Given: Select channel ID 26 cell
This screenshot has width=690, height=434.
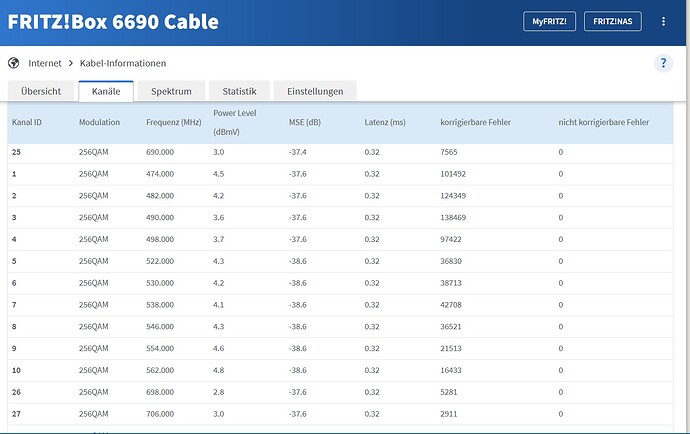Looking at the screenshot, I should [x=16, y=392].
